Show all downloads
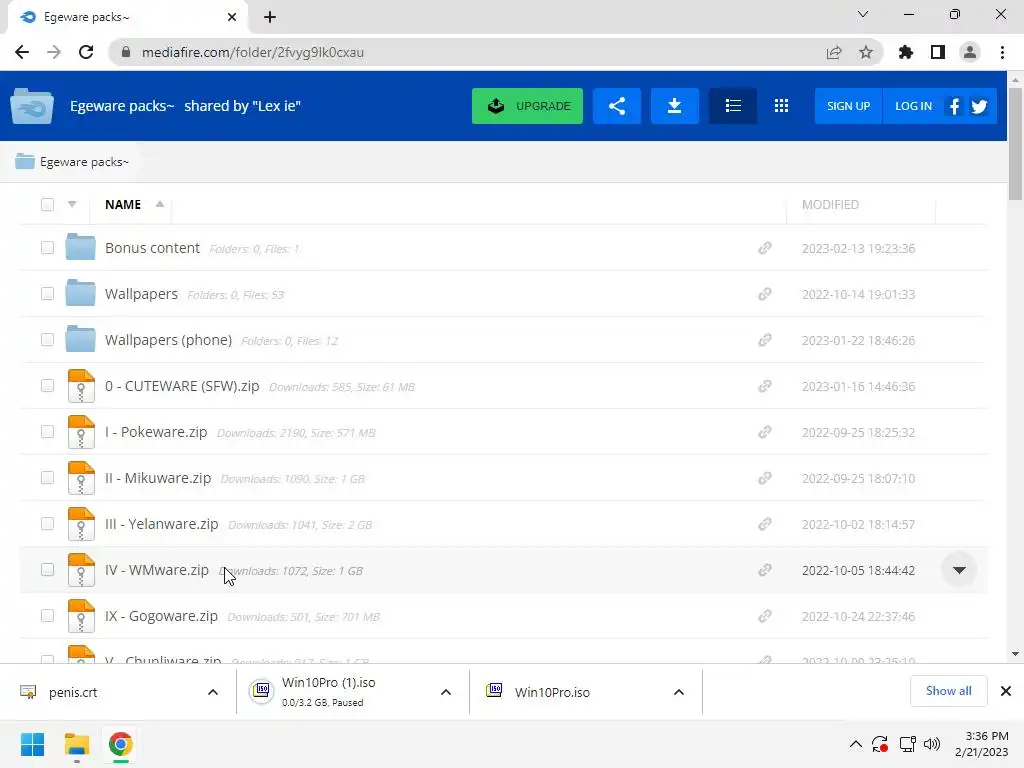1024x768 pixels. point(948,691)
